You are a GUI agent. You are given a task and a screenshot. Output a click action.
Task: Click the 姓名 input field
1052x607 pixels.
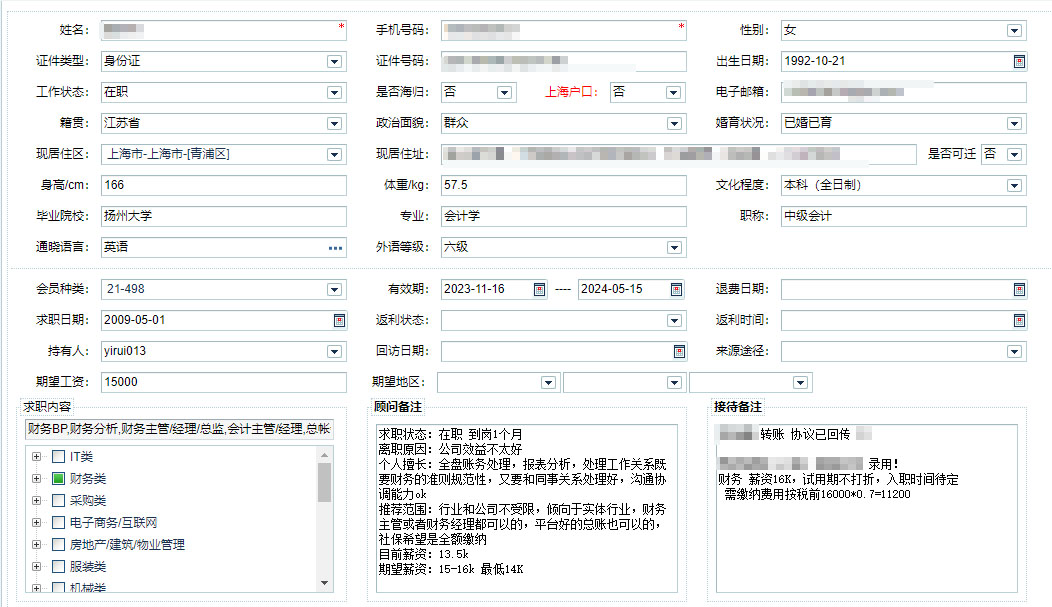[223, 30]
